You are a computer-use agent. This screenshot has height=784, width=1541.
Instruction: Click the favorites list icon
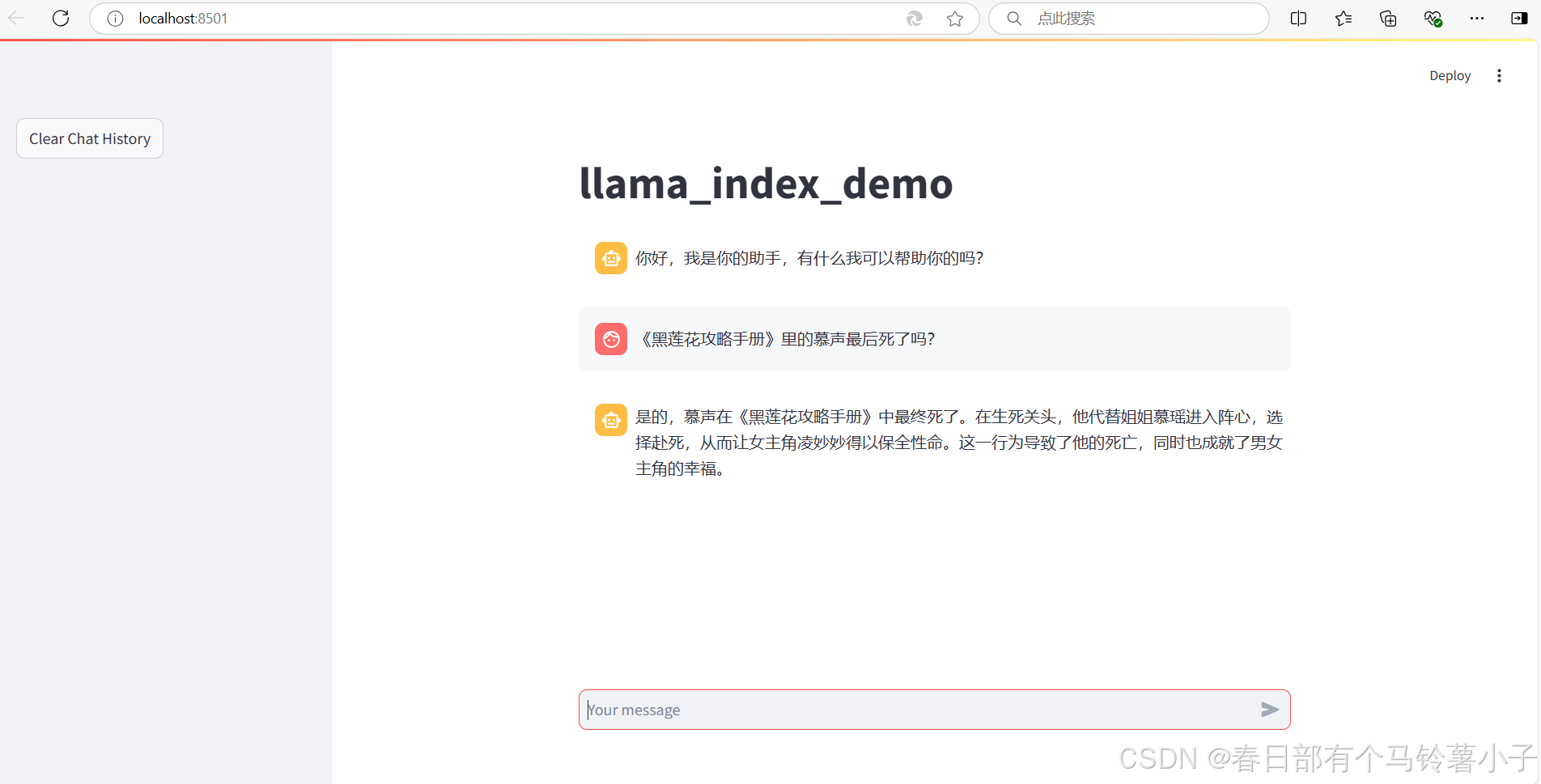pyautogui.click(x=1344, y=18)
